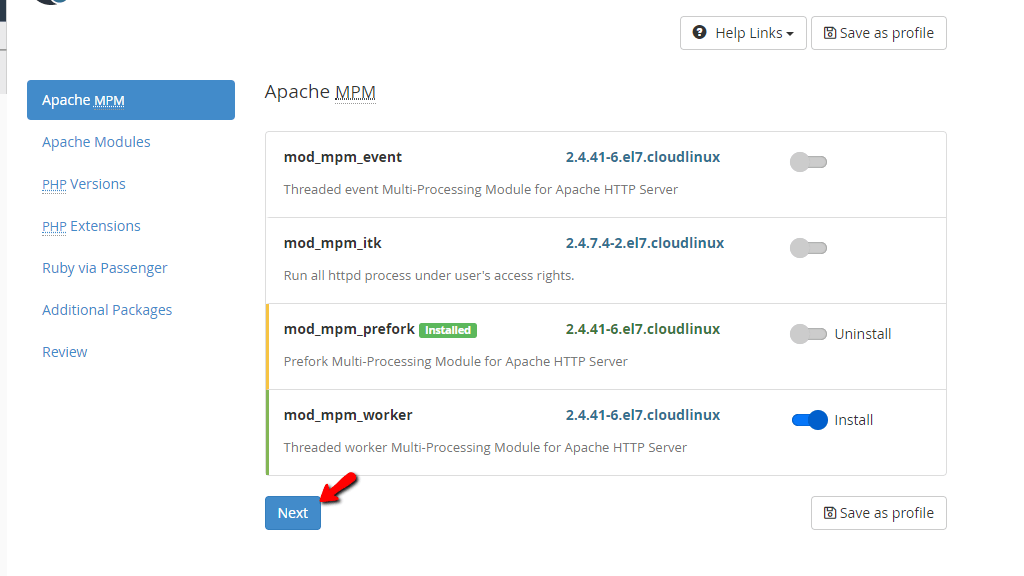Open the PHP Extensions section

(x=91, y=226)
